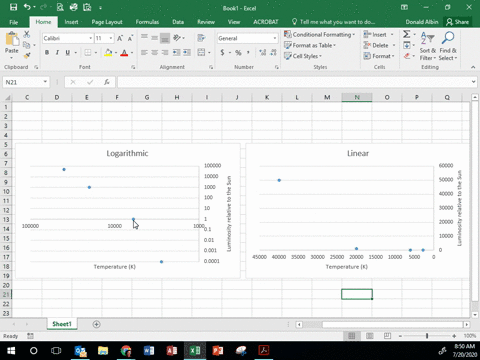The width and height of the screenshot is (480, 360).
Task: Open Windows Start menu
Action: pos(11,350)
